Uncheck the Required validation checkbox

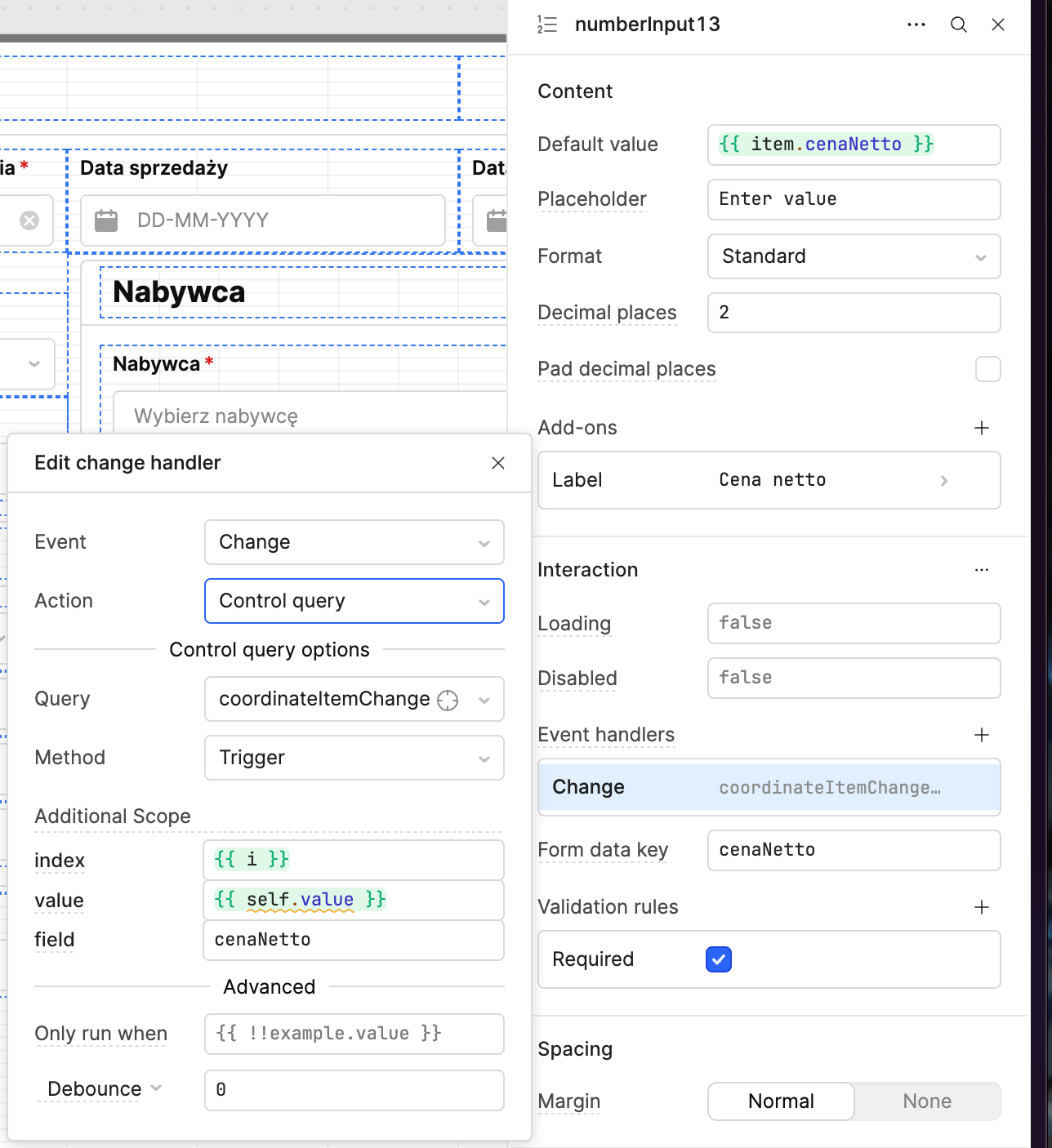[719, 959]
